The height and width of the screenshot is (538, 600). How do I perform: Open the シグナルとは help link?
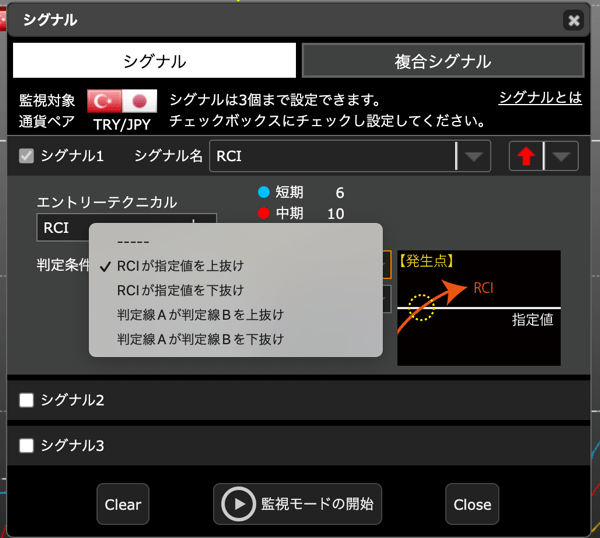coord(540,98)
